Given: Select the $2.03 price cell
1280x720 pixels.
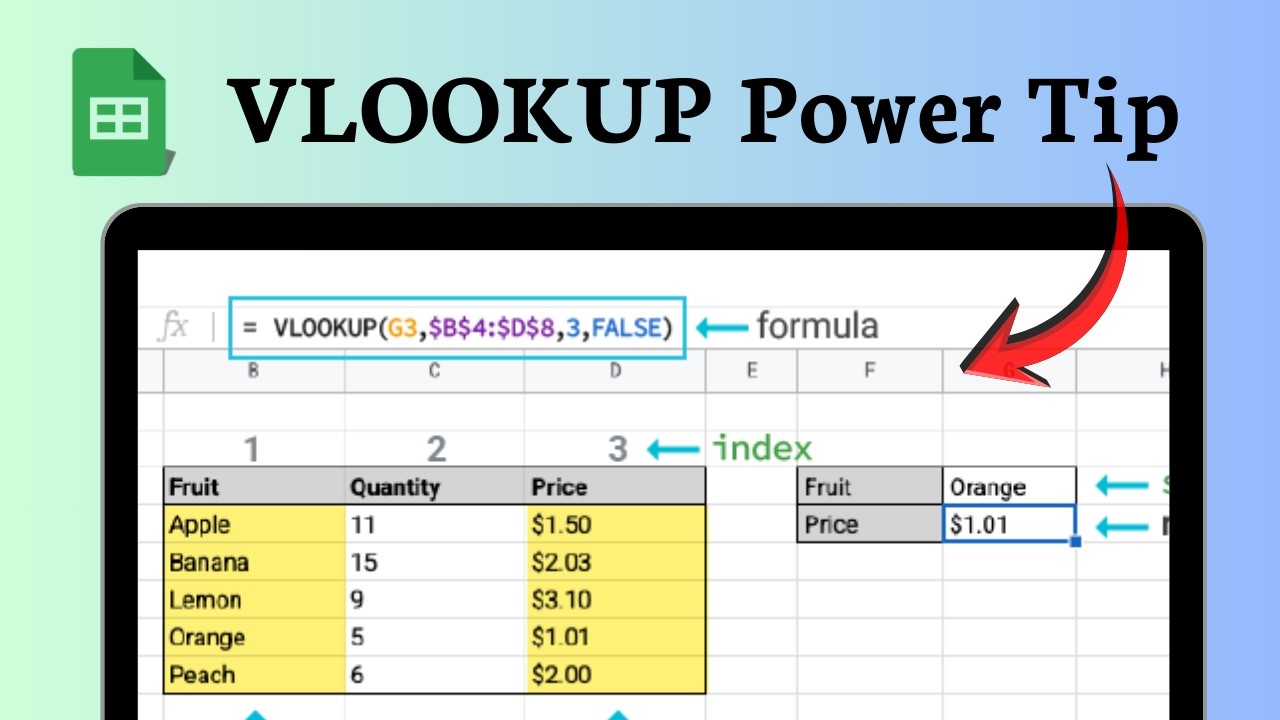Looking at the screenshot, I should point(615,562).
